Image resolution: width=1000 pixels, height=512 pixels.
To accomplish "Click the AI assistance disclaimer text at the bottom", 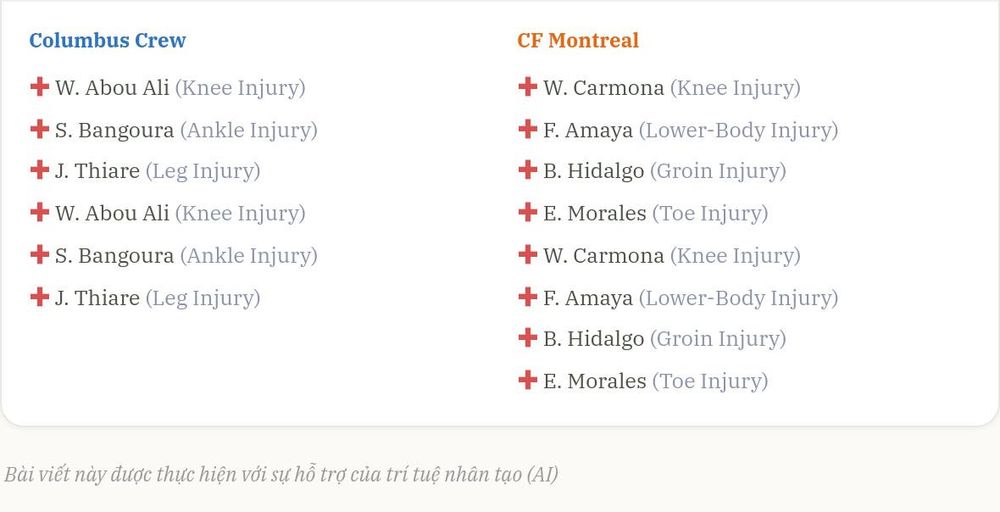I will (281, 474).
